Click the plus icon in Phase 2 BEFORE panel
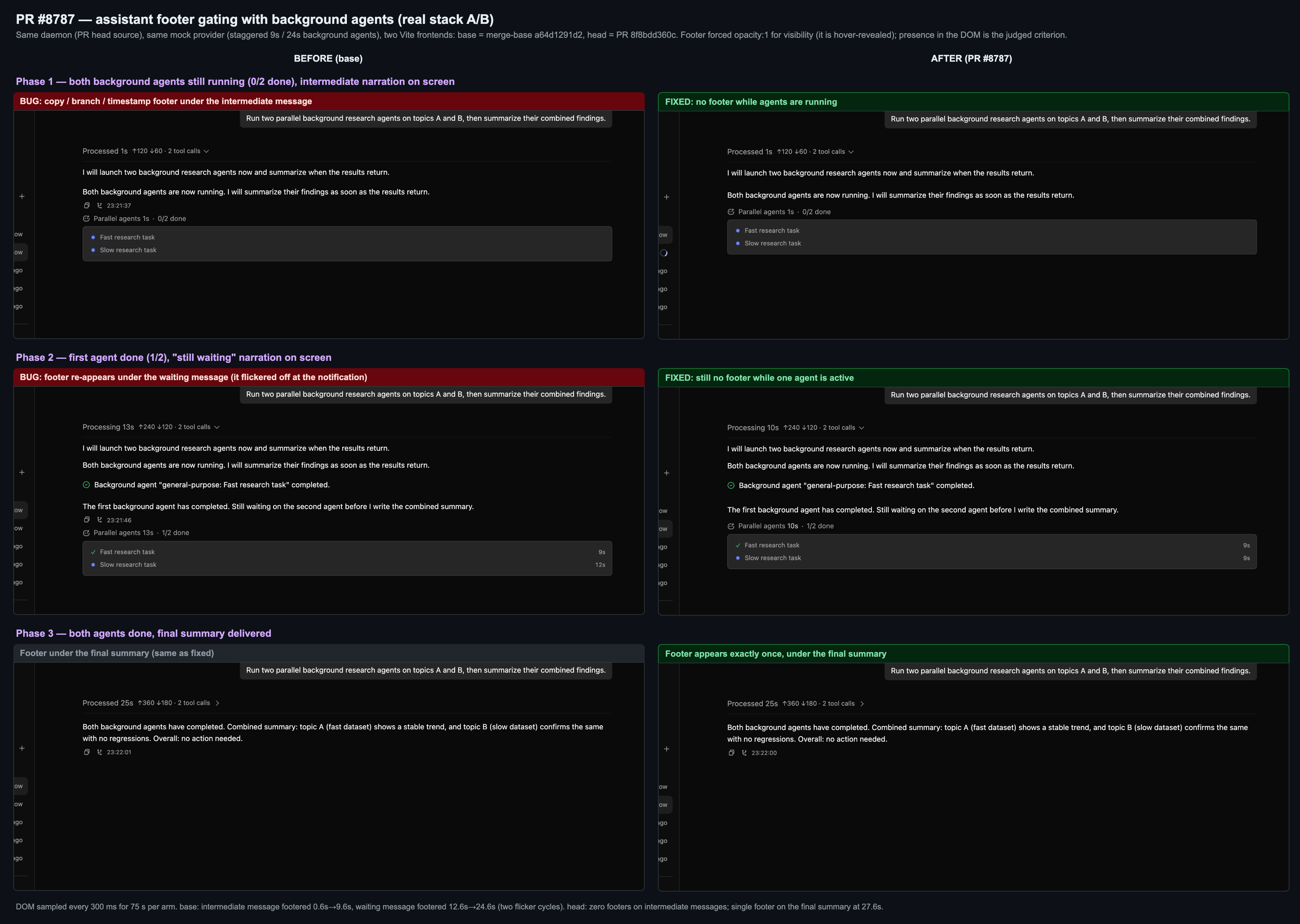This screenshot has width=1300, height=924. 22,472
